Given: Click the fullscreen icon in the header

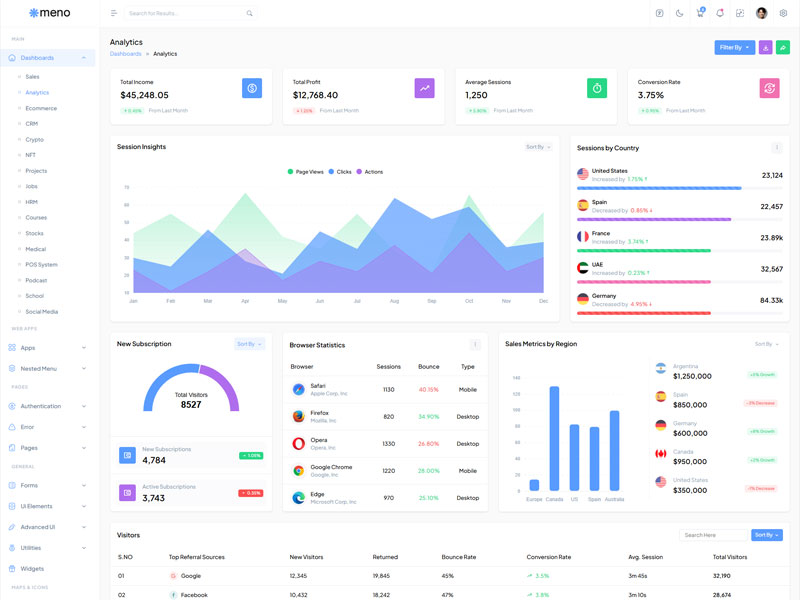Looking at the screenshot, I should click(x=740, y=13).
